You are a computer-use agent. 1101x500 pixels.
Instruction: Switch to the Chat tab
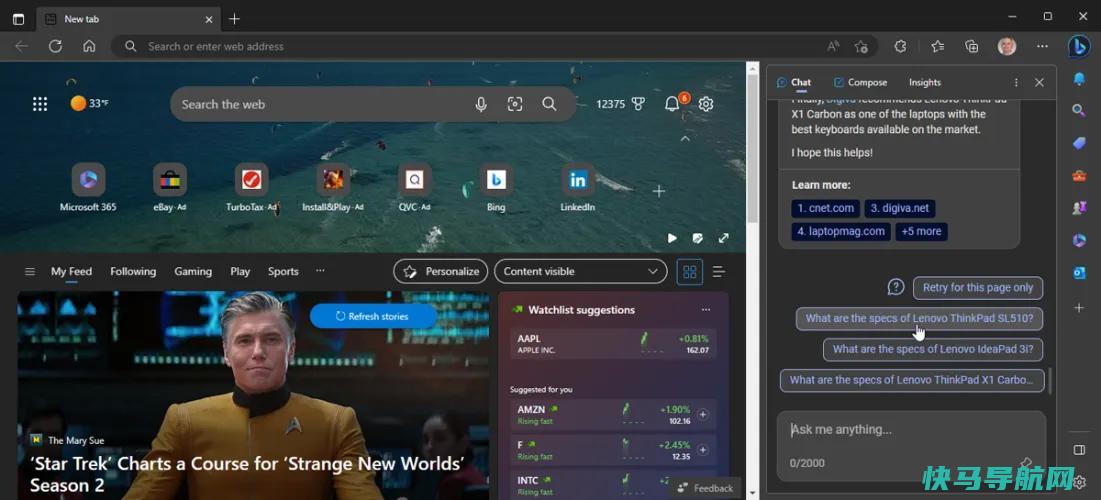(794, 82)
